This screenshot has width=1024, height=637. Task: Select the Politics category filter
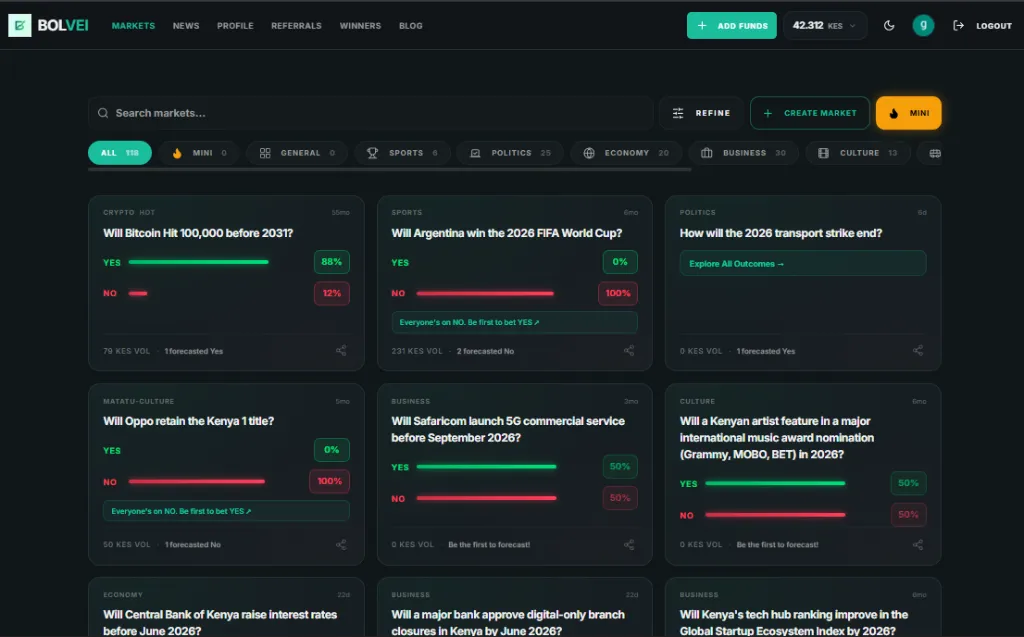coord(510,153)
